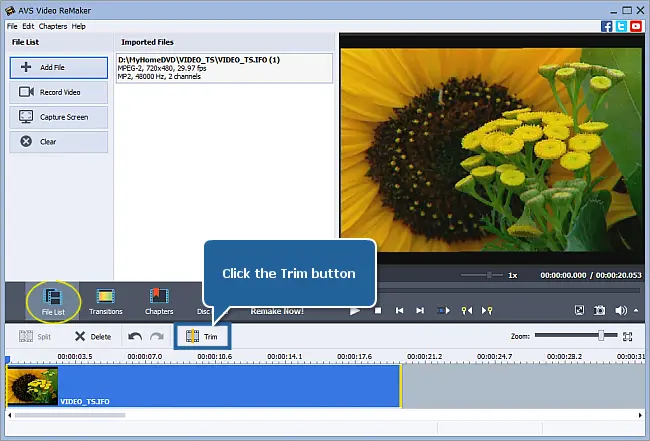Click the Remake Now! button
Image resolution: width=650 pixels, height=441 pixels.
[x=277, y=311]
